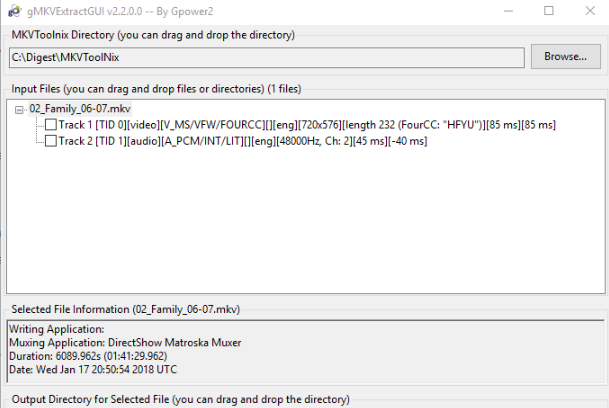Select the Track 2 PCM audio row text
The width and height of the screenshot is (609, 408).
243,141
